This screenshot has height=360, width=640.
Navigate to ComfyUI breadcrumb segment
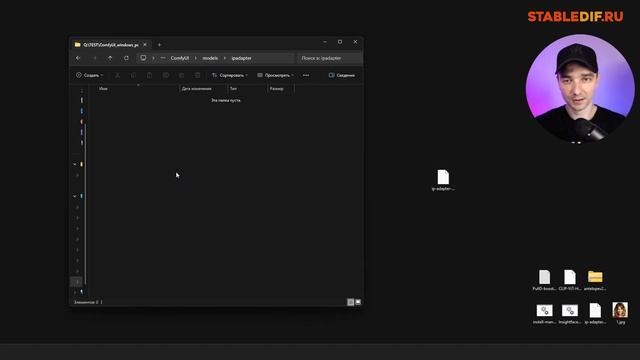click(x=180, y=58)
